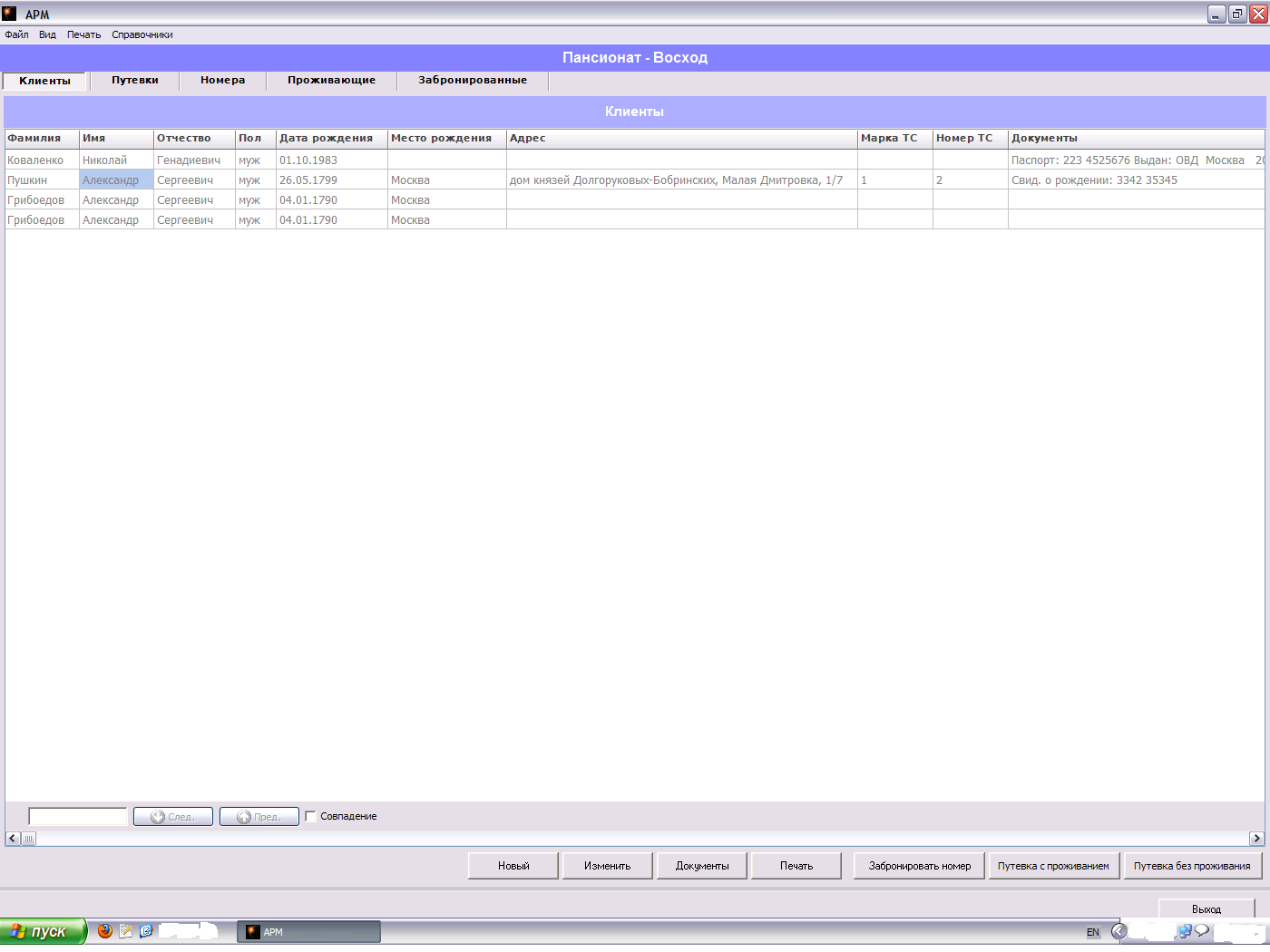Open the Печать menu in menu bar

click(x=83, y=34)
